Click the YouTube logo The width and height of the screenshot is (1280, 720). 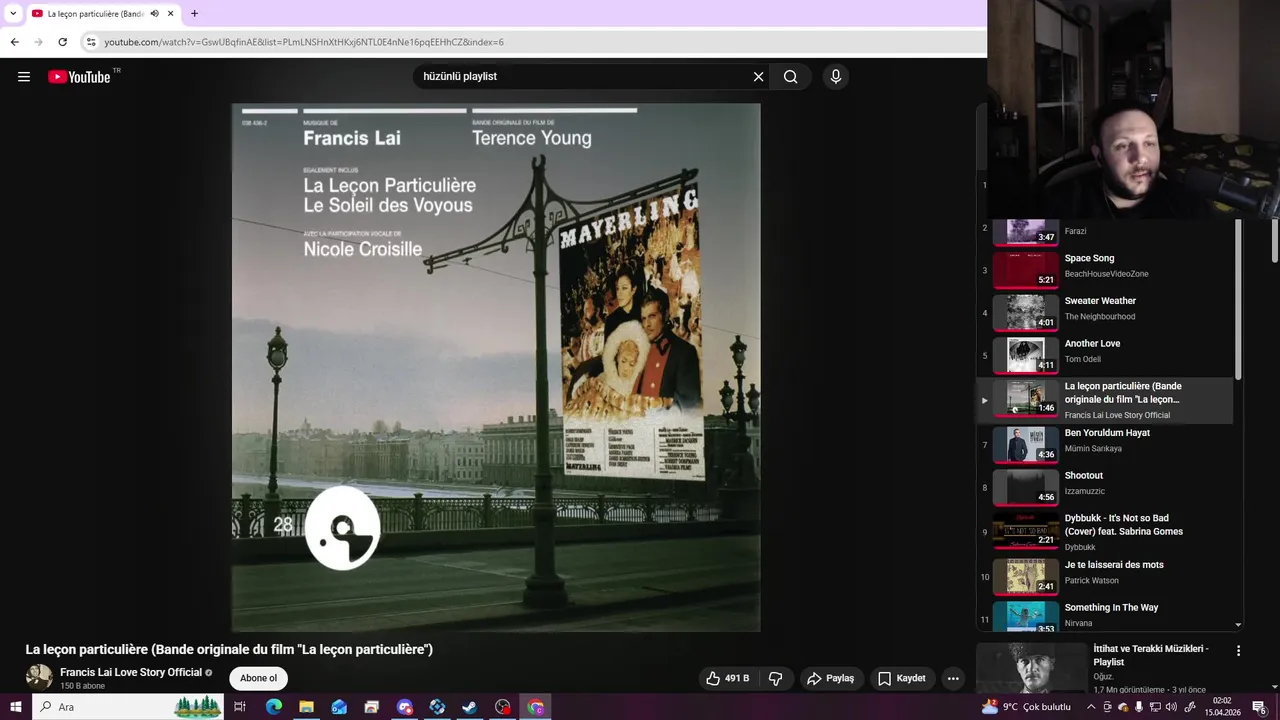click(79, 77)
